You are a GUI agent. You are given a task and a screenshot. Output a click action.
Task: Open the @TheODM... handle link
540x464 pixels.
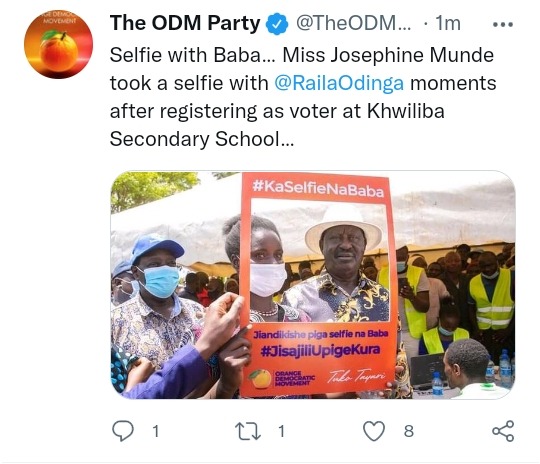pyautogui.click(x=353, y=23)
